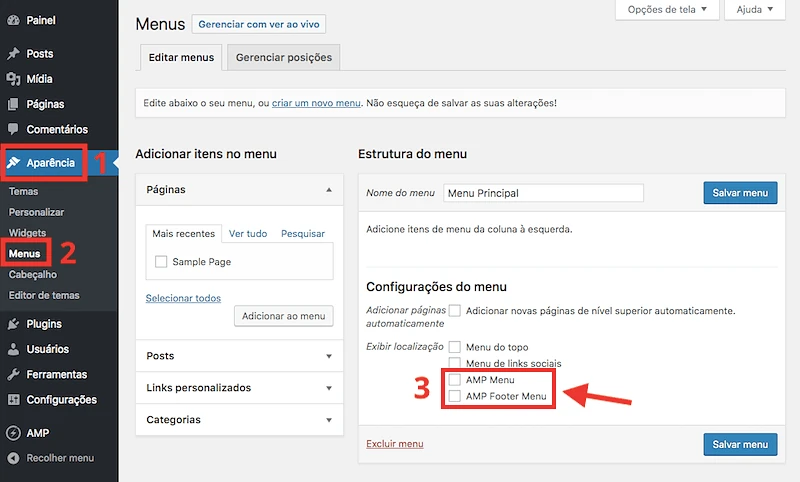The height and width of the screenshot is (482, 800).
Task: Expand the Links personalizados panel arrow
Action: click(x=329, y=388)
